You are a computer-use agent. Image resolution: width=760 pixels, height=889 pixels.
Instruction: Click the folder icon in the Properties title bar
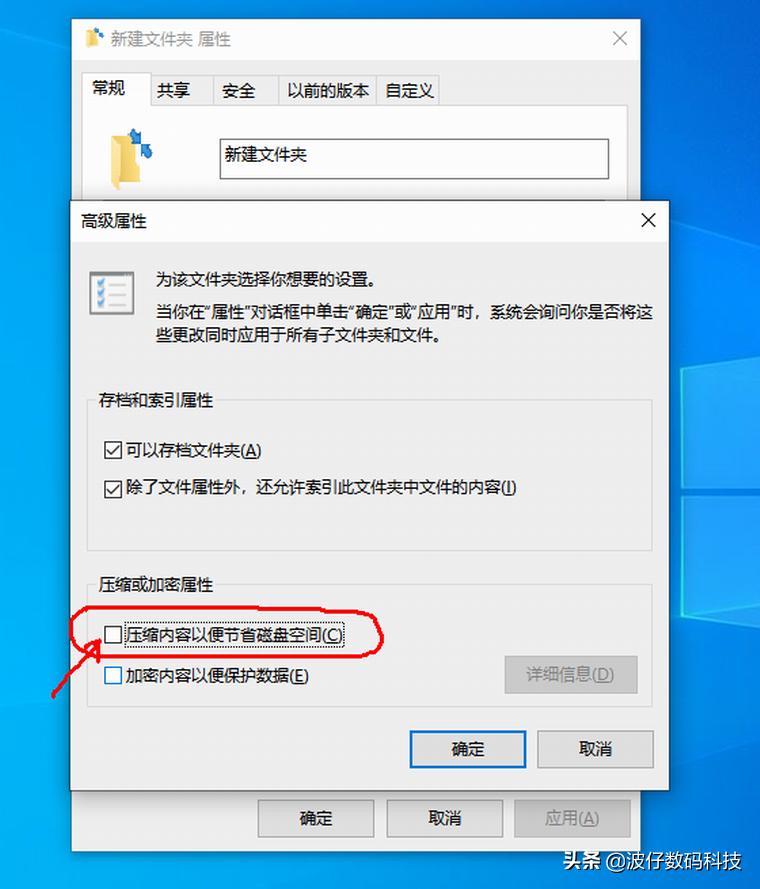[94, 38]
